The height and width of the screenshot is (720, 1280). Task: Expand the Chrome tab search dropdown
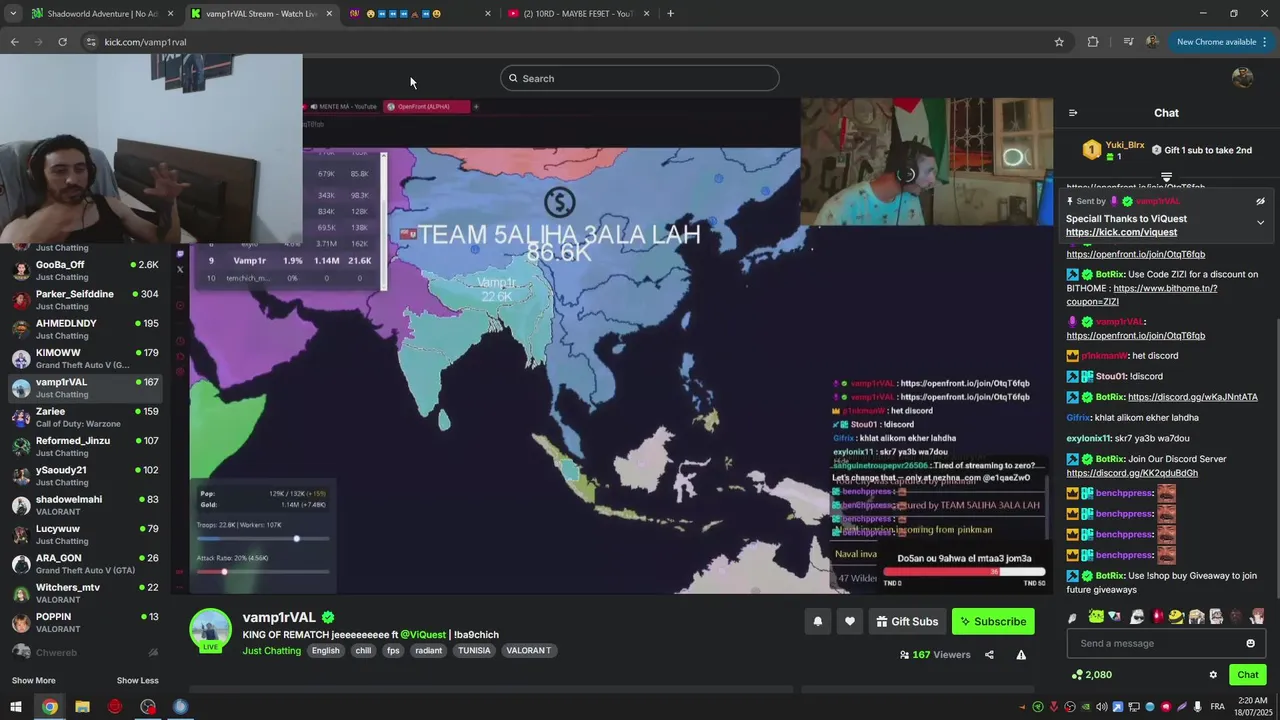point(13,13)
